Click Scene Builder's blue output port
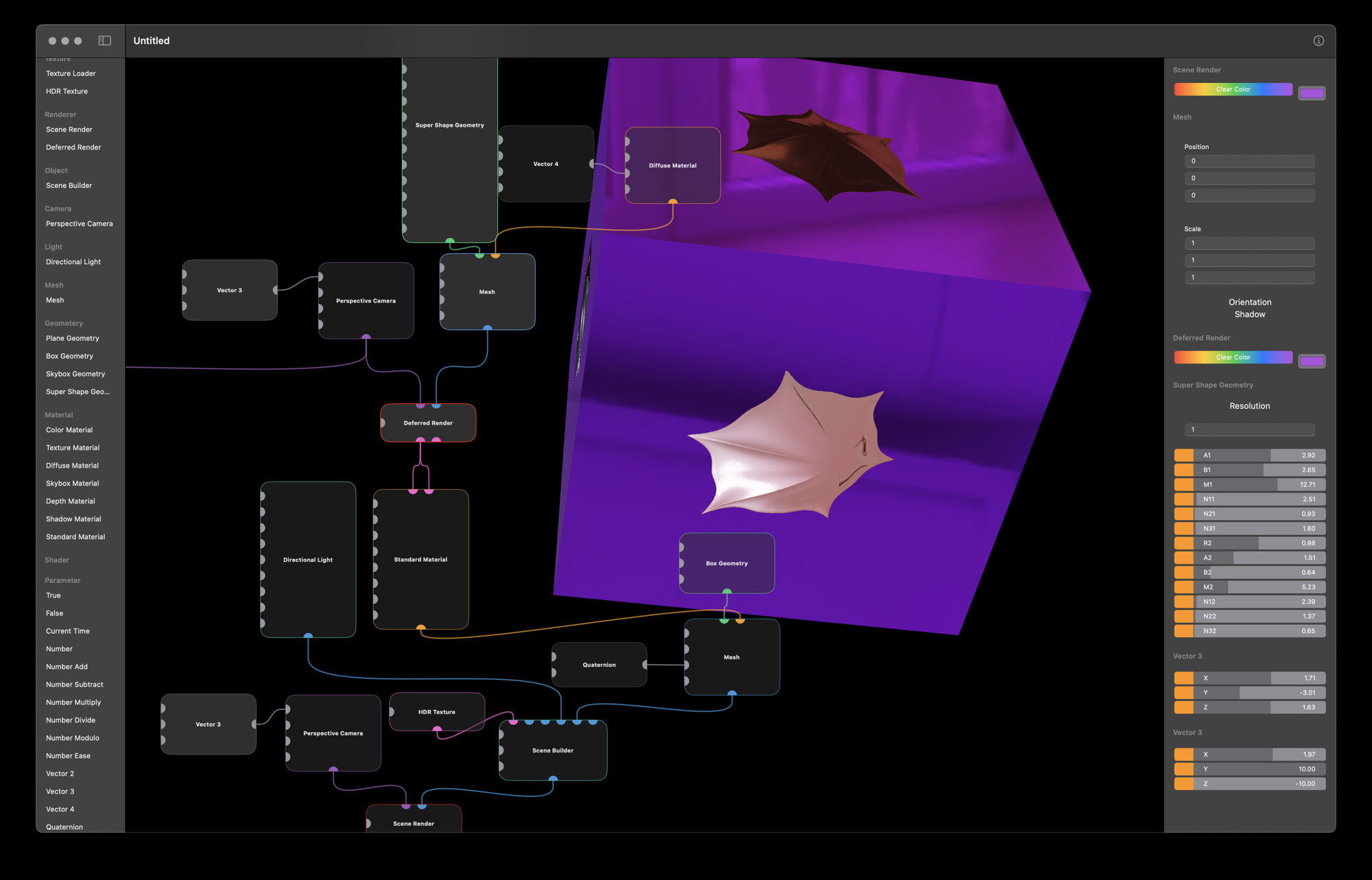This screenshot has width=1372, height=880. 553,779
